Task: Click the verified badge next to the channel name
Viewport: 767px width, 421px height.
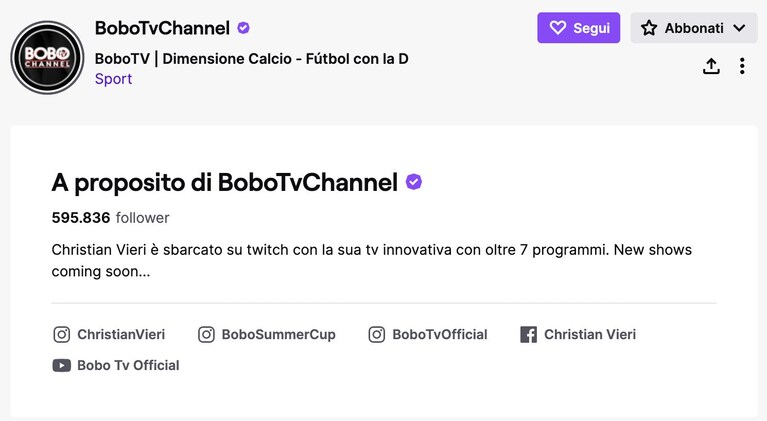Action: coord(243,28)
